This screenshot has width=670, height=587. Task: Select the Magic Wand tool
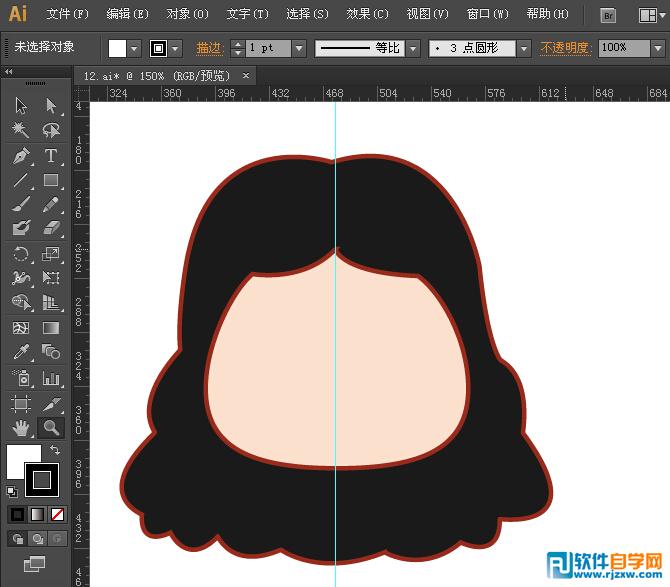pos(21,130)
